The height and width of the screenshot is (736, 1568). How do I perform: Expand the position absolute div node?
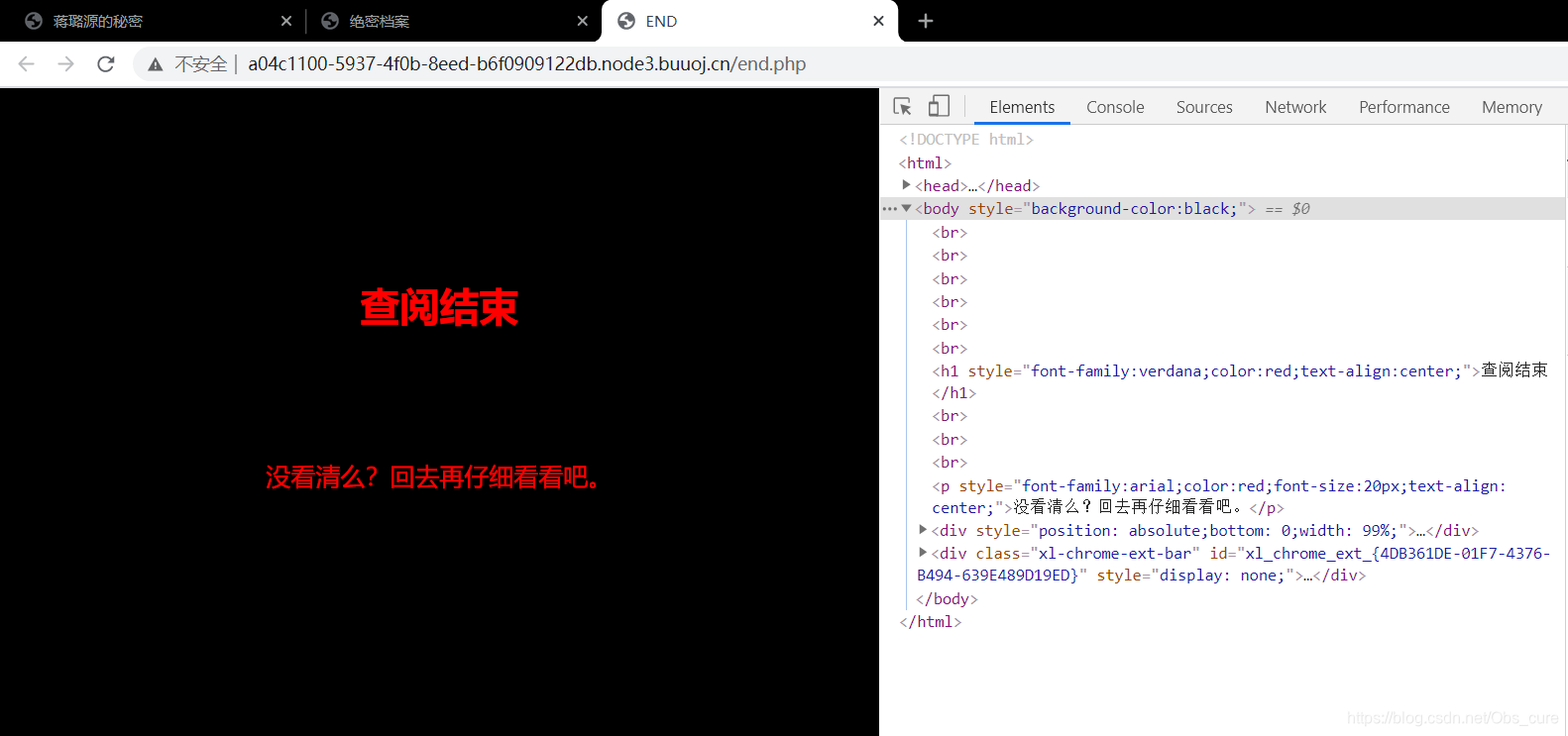(x=923, y=530)
